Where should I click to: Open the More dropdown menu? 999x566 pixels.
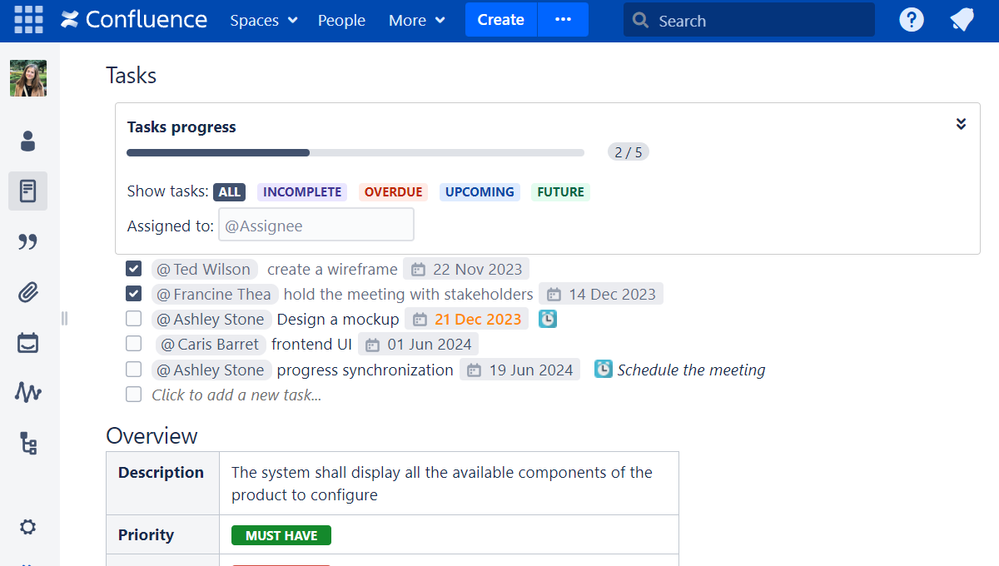pos(417,20)
